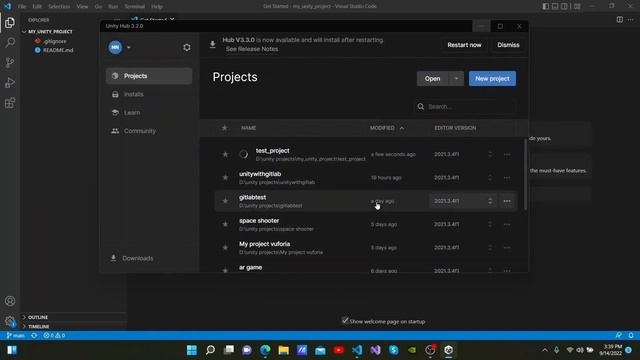640x360 pixels.
Task: Star the unitywithgitlab project
Action: coord(225,178)
